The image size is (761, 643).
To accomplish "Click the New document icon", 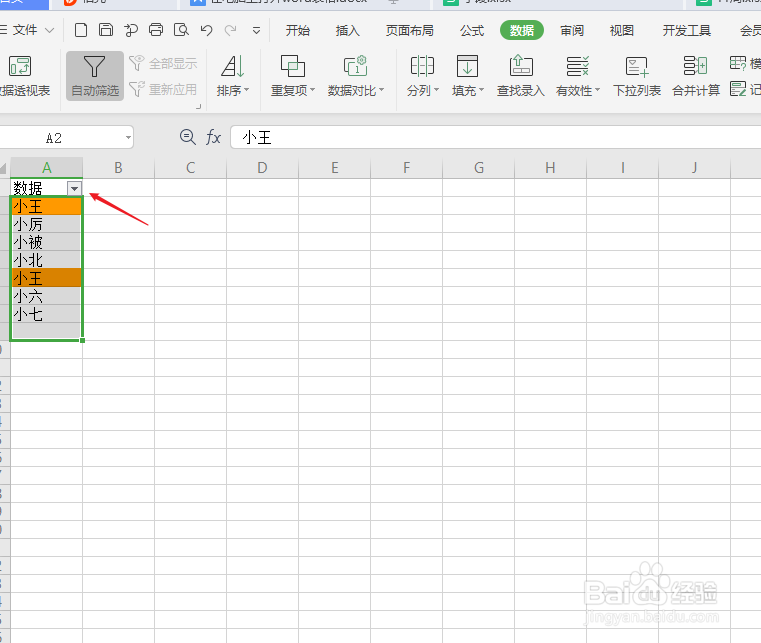I will pyautogui.click(x=81, y=30).
